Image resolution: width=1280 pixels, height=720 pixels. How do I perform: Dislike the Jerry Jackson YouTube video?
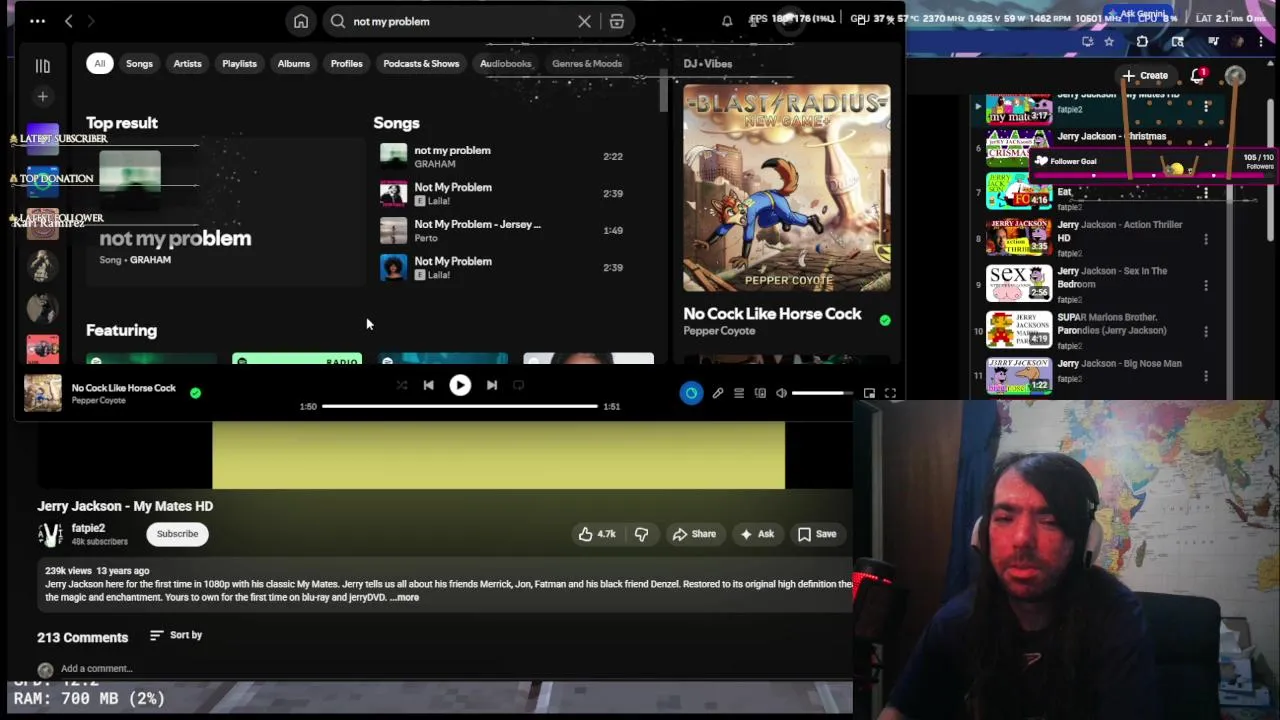(641, 534)
